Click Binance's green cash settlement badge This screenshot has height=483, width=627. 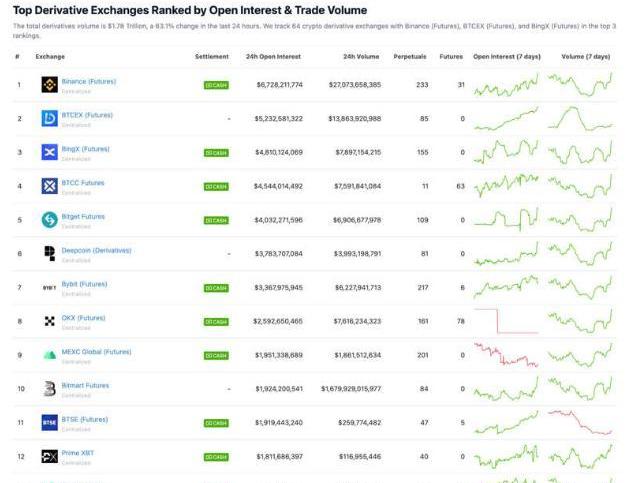pos(216,85)
